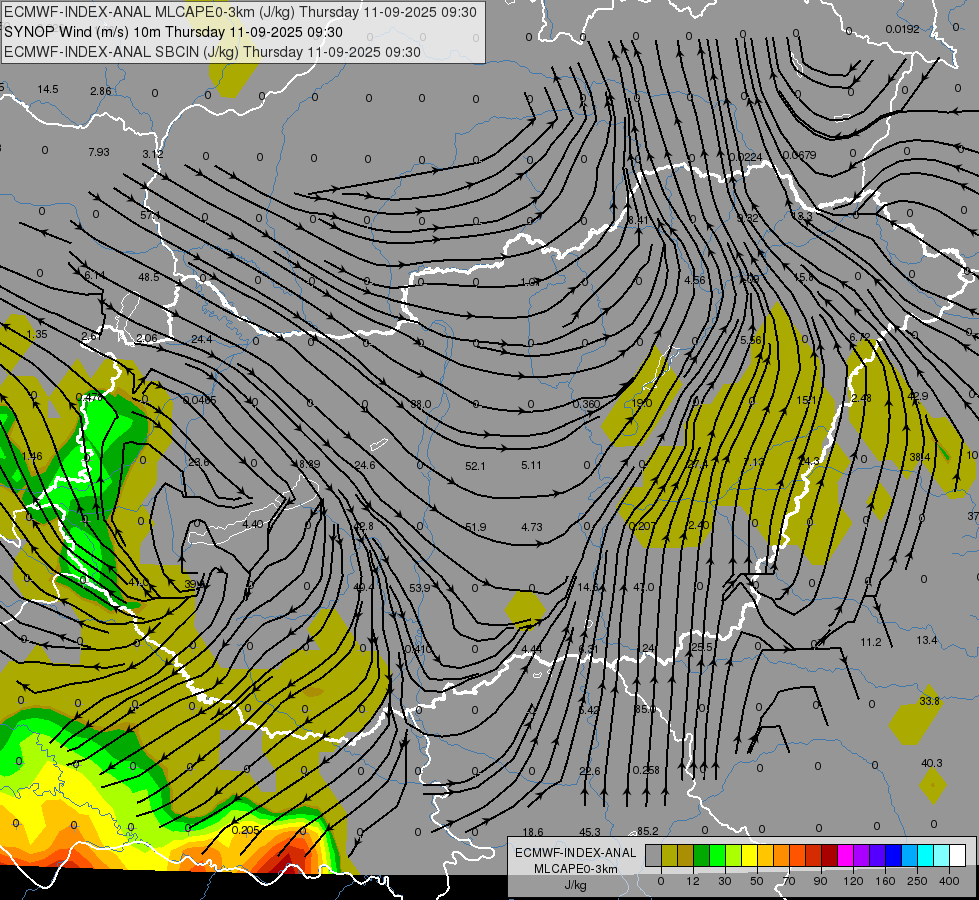This screenshot has width=979, height=900.
Task: Click the map value '14.5'
Action: [x=47, y=89]
